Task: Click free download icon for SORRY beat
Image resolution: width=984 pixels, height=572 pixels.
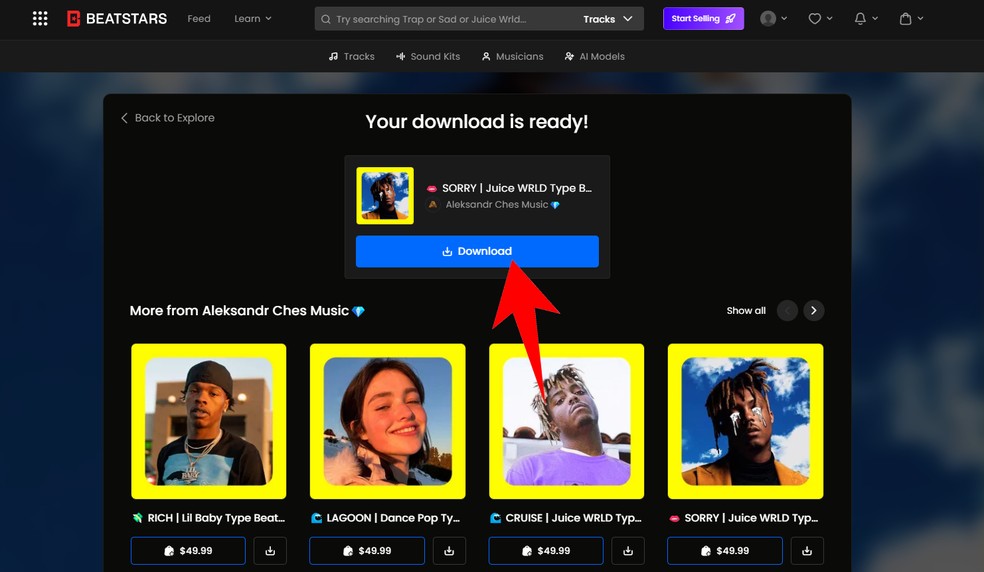Action: tap(807, 551)
